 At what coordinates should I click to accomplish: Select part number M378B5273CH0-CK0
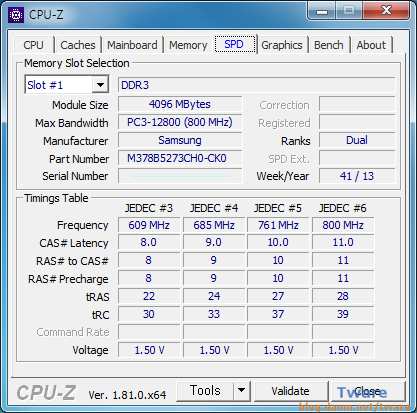tap(180, 158)
